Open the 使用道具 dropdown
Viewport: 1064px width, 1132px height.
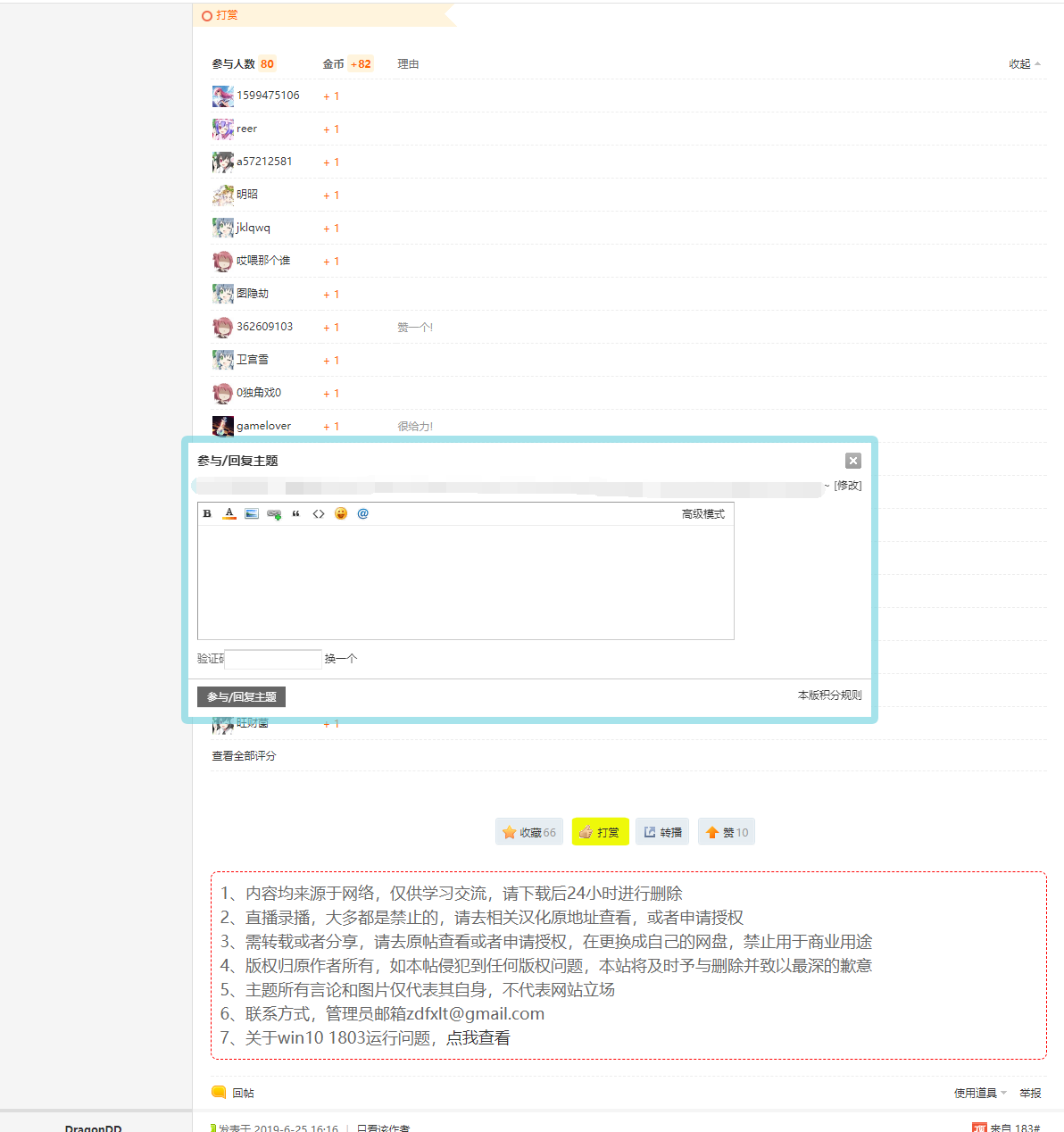click(980, 1094)
